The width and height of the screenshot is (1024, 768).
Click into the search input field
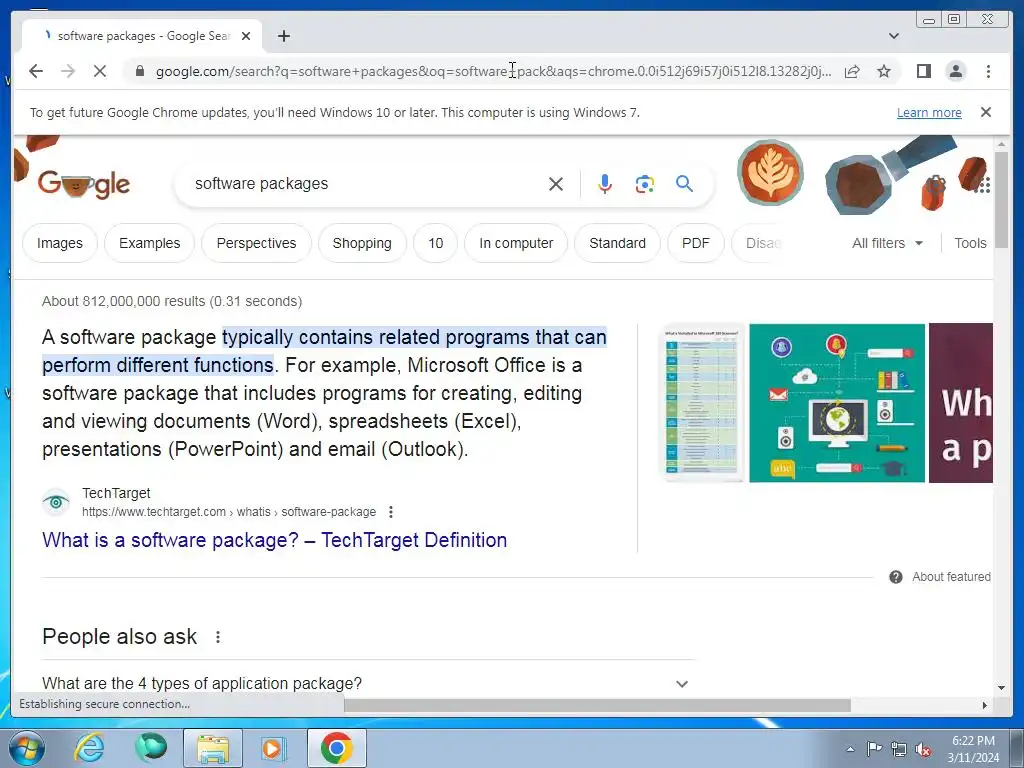tap(366, 184)
